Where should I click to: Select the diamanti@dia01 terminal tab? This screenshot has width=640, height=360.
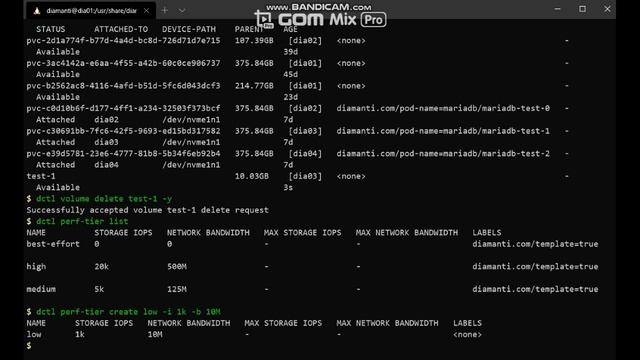[x=91, y=11]
